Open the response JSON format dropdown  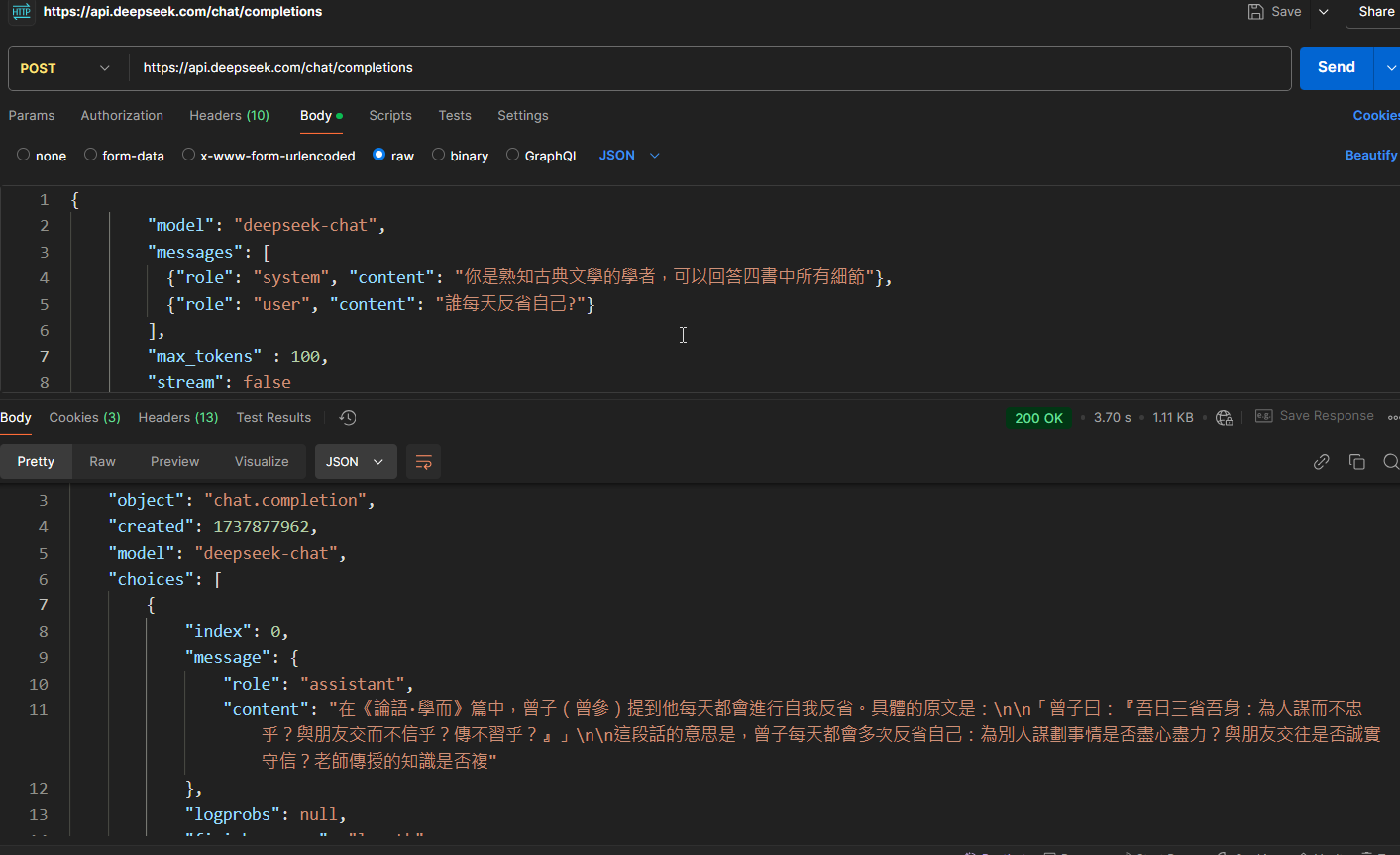point(356,462)
